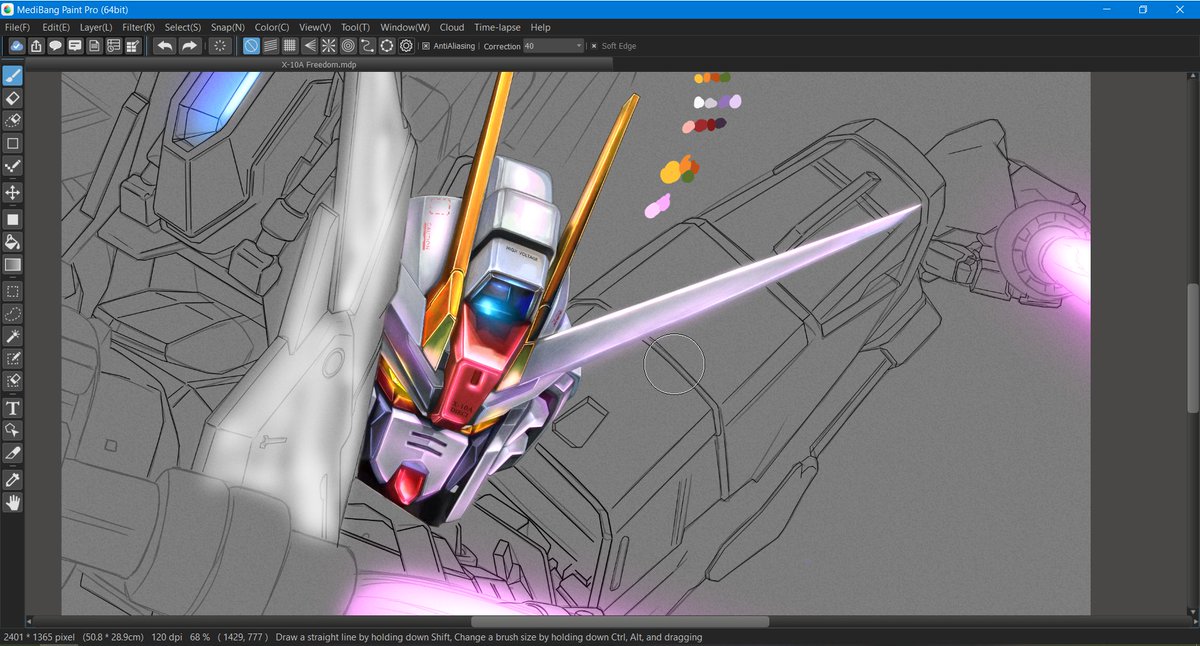
Task: Click the snap settings gear icon
Action: pyautogui.click(x=406, y=46)
